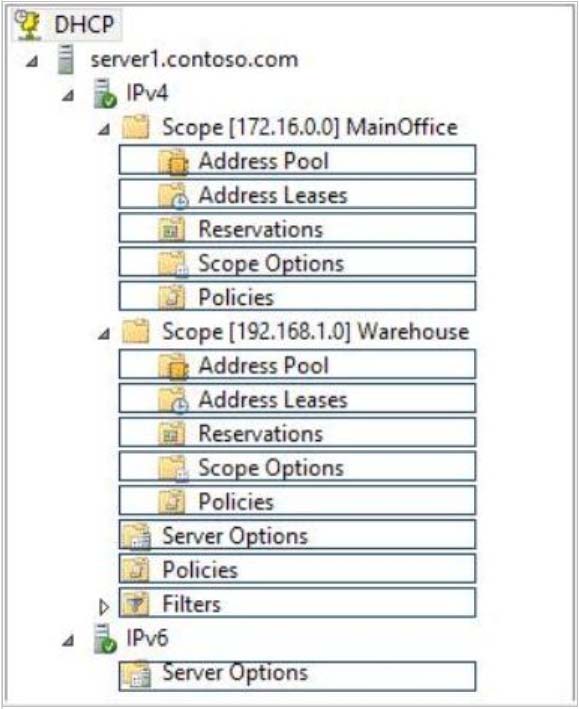Image resolution: width=579 pixels, height=709 pixels.
Task: Select Policies under MainOffice scope
Action: pyautogui.click(x=297, y=297)
